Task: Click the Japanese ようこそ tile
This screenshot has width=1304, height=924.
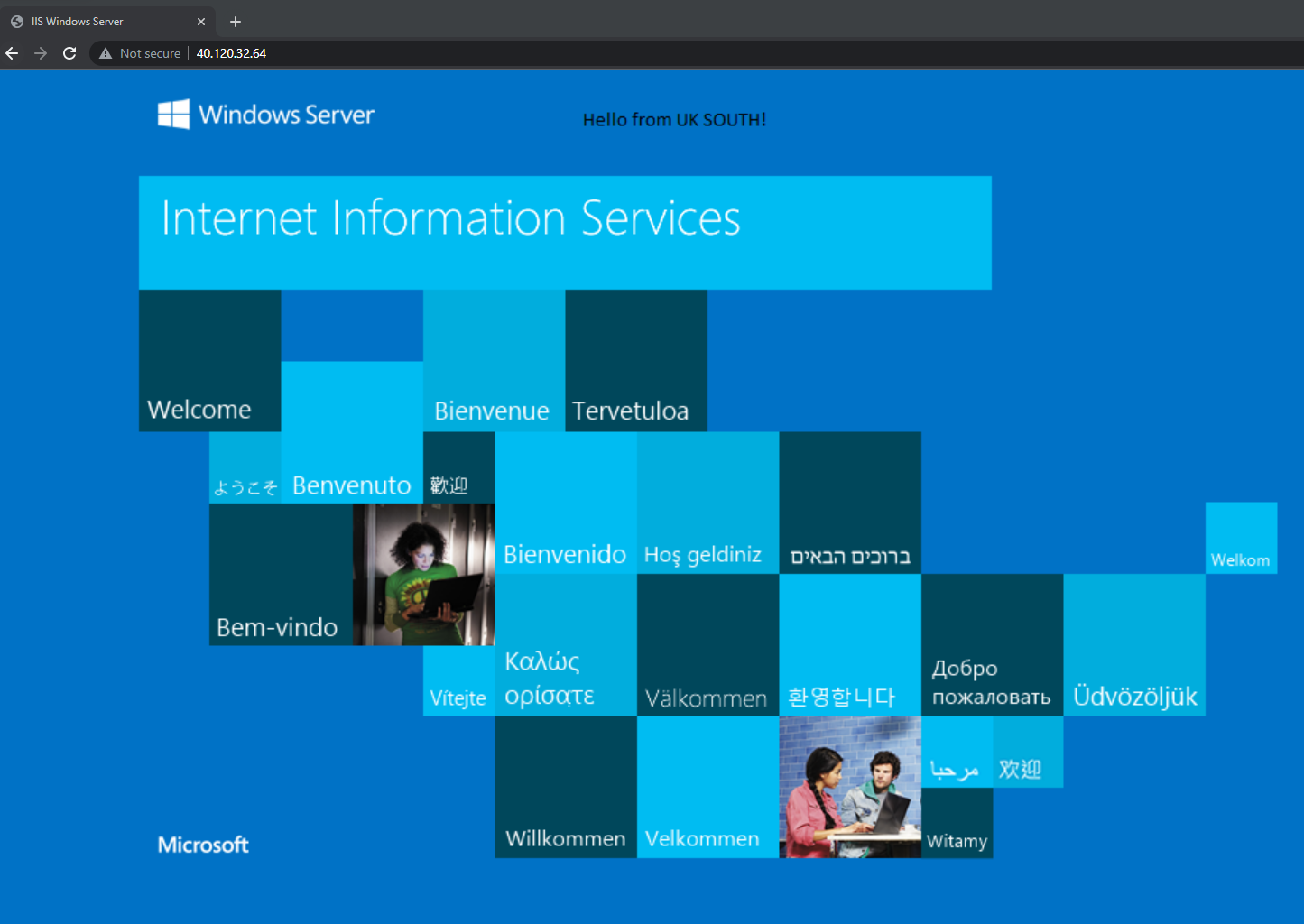Action: tap(245, 467)
